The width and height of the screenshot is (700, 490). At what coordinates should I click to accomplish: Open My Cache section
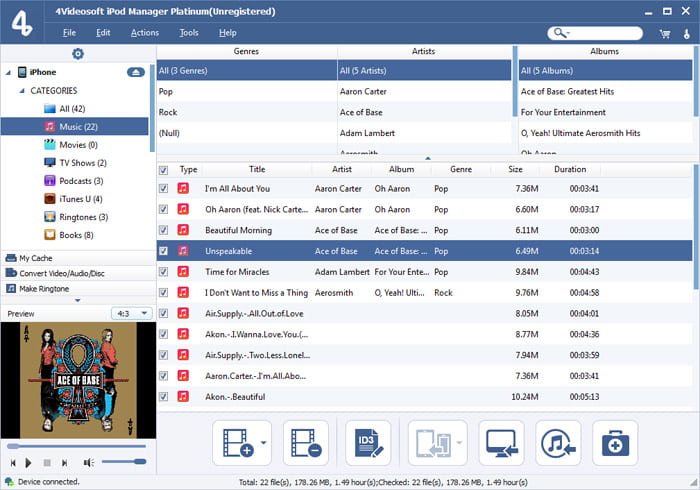coord(79,258)
